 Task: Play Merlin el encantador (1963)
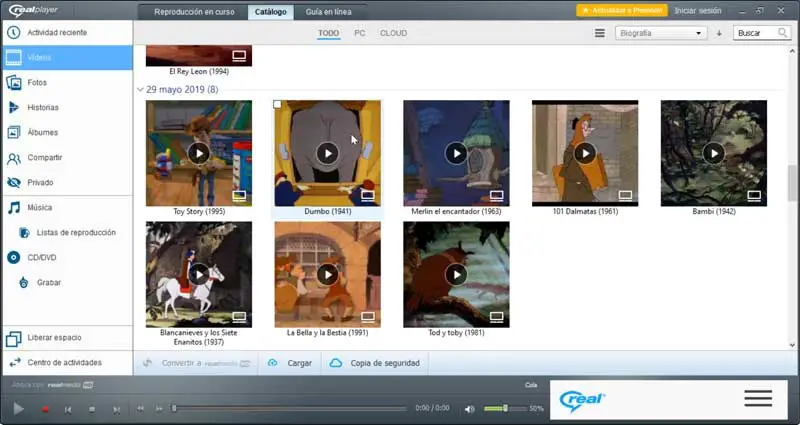tap(456, 153)
